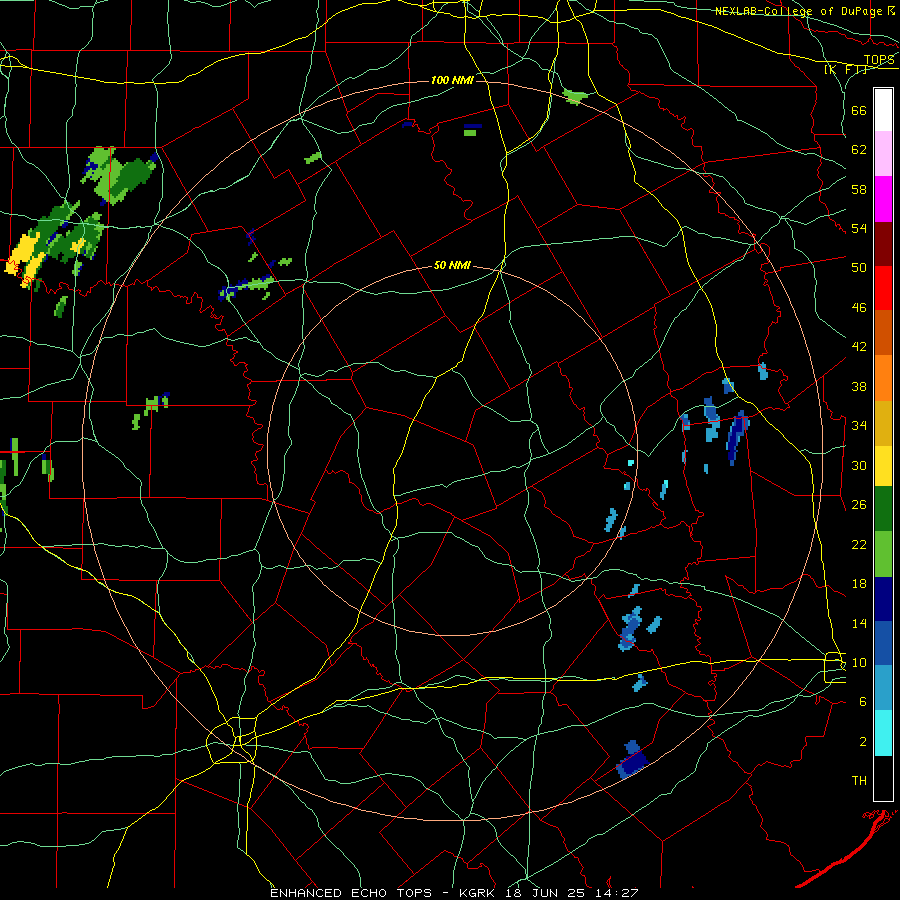
Task: Click the legend value "18"
Action: pyautogui.click(x=859, y=584)
